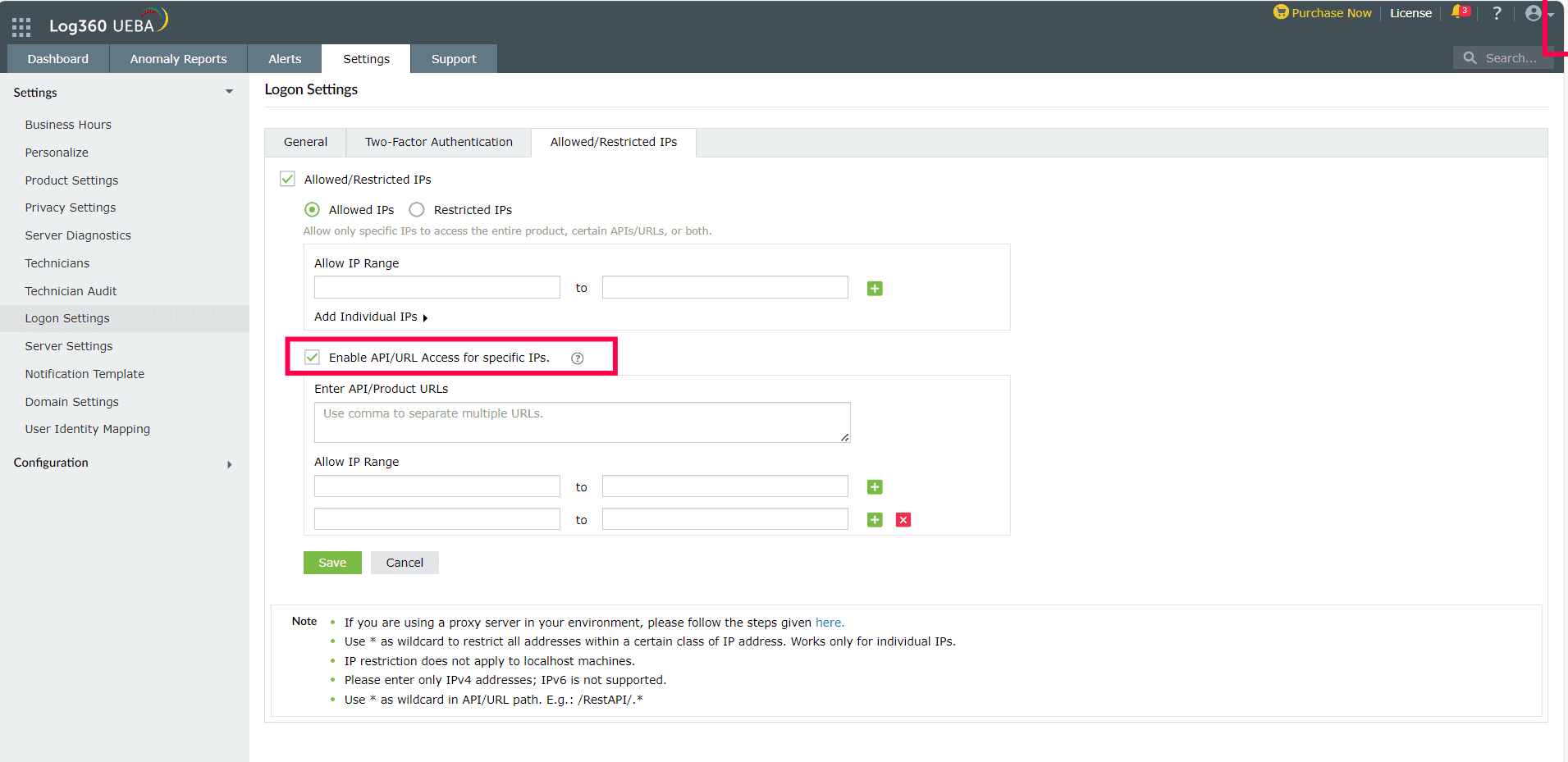The image size is (1568, 762).
Task: Uncheck Enable API/URL Access for specific IPs
Action: [312, 357]
